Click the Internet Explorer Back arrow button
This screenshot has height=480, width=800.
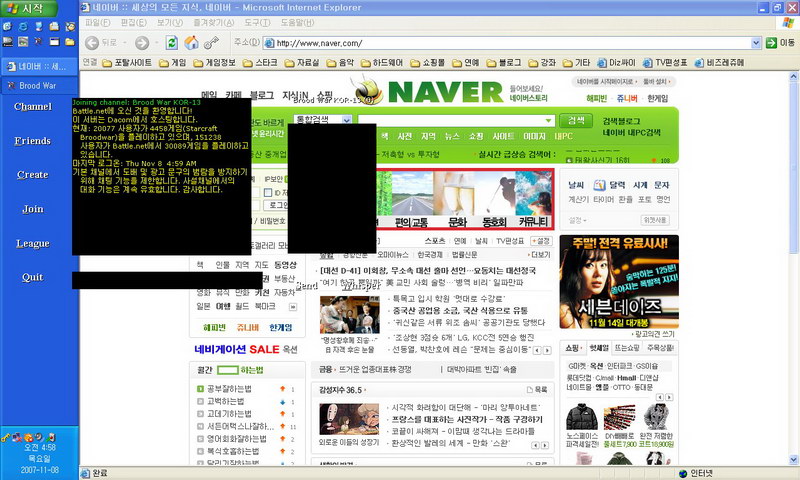(x=92, y=43)
